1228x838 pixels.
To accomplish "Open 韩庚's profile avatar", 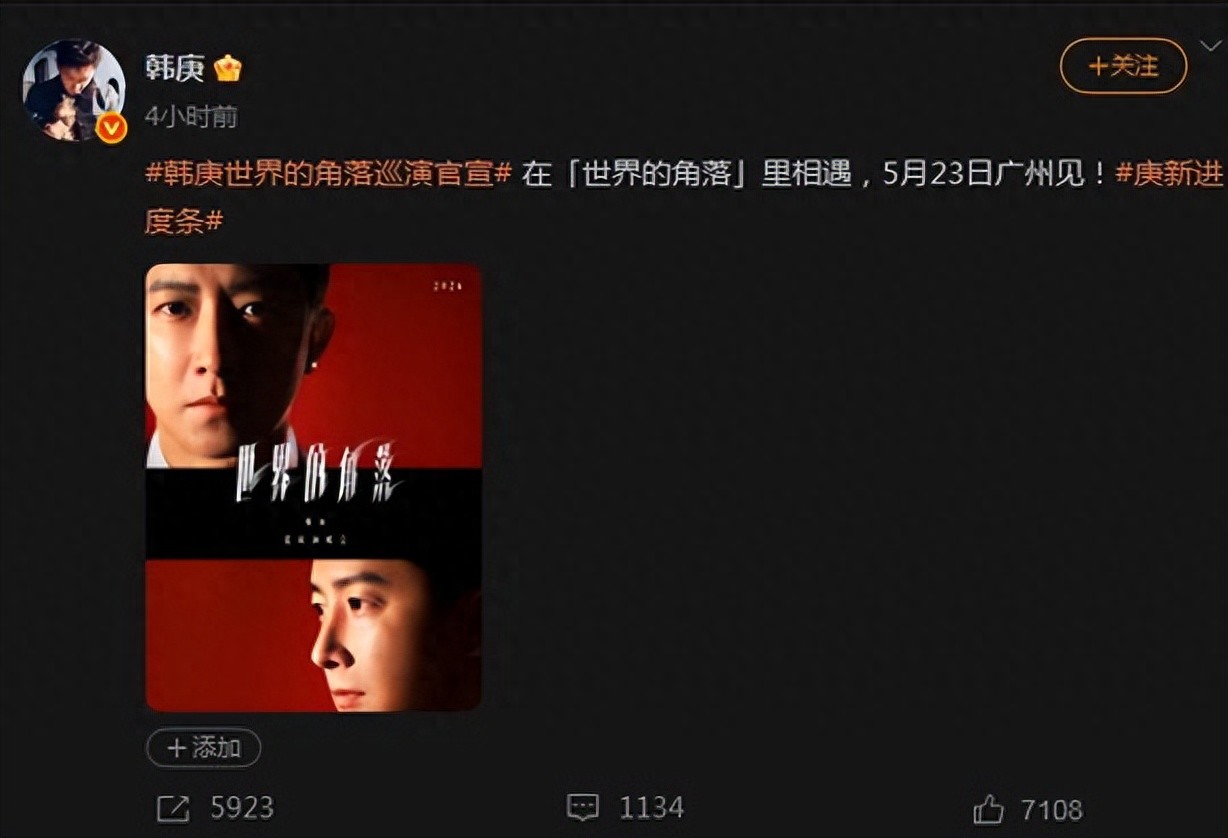I will tap(73, 89).
